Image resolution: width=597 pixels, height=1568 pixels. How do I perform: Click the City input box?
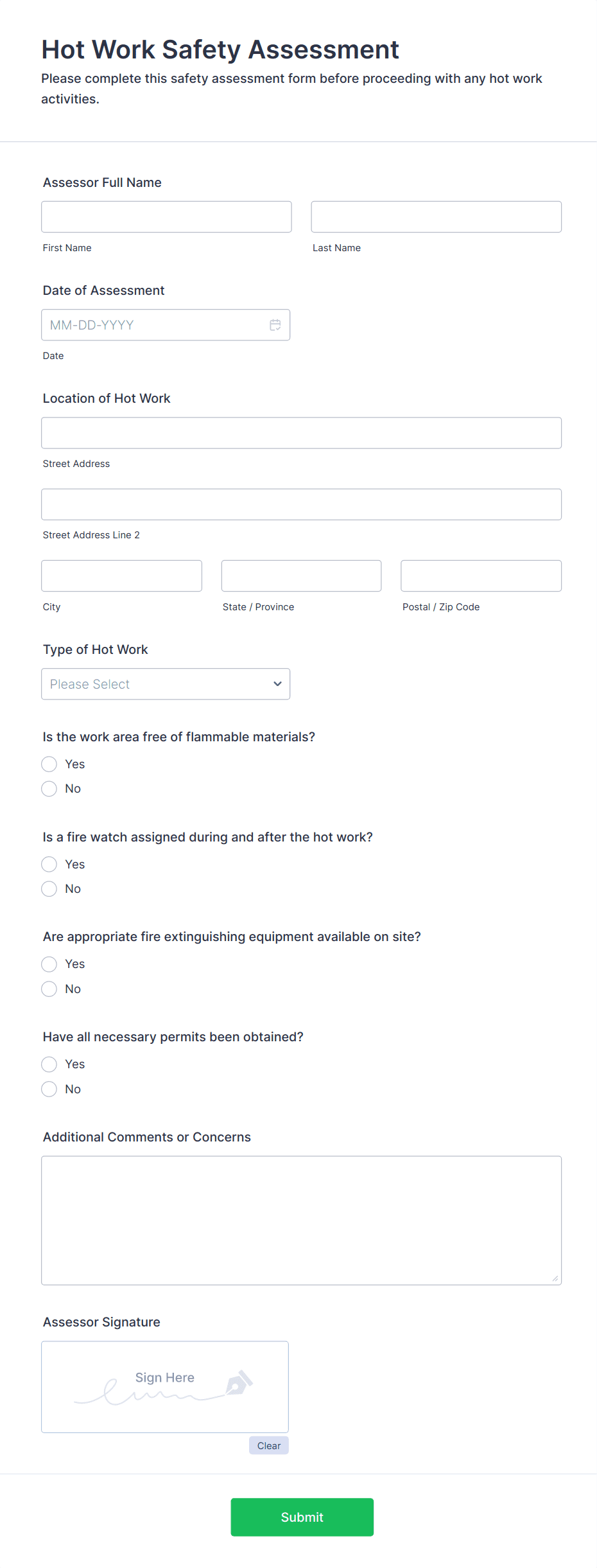[121, 576]
